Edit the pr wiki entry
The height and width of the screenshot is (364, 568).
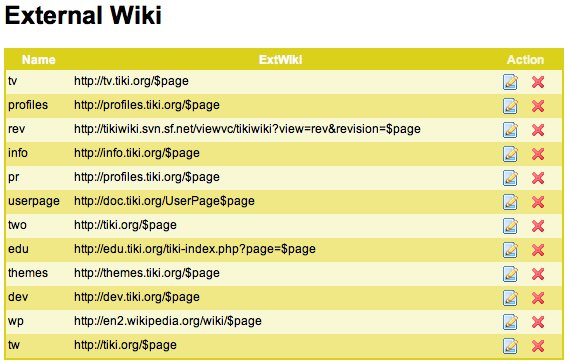(510, 178)
